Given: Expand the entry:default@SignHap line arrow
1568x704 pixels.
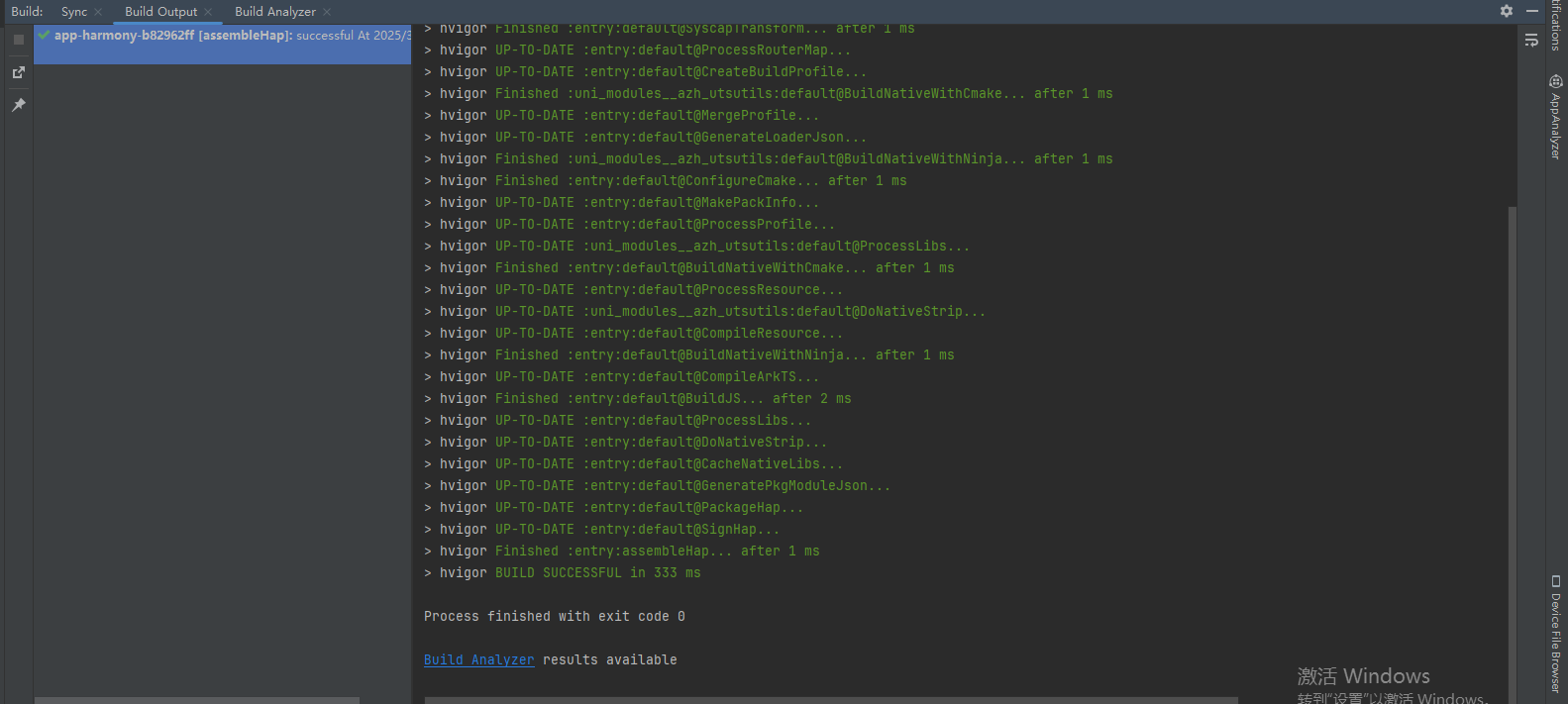Looking at the screenshot, I should coord(428,530).
